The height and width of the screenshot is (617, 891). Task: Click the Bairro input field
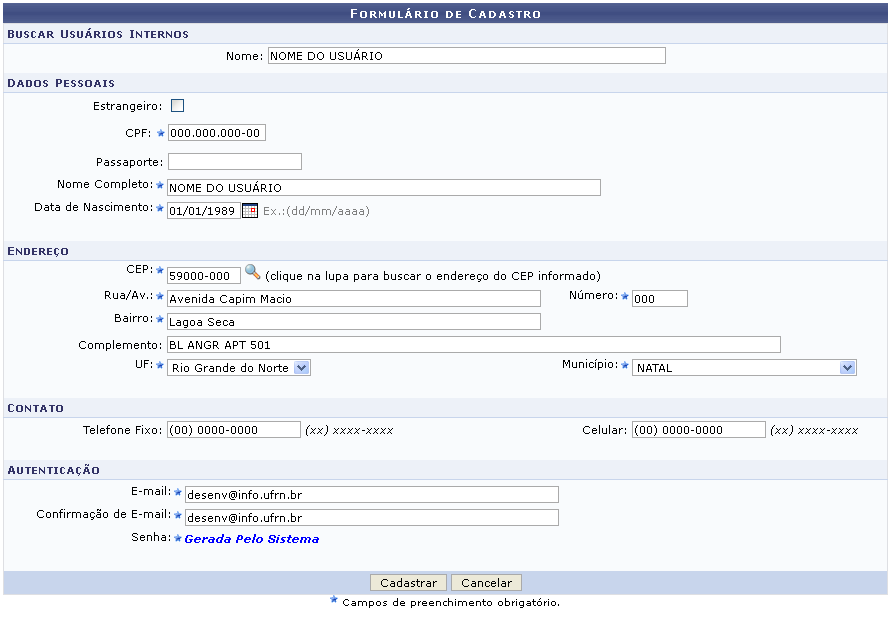pyautogui.click(x=353, y=321)
